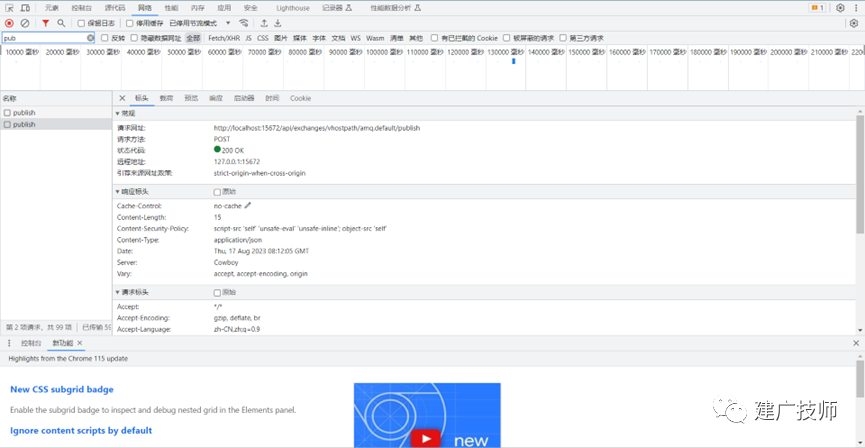Filter requests by CSS type

[263, 38]
